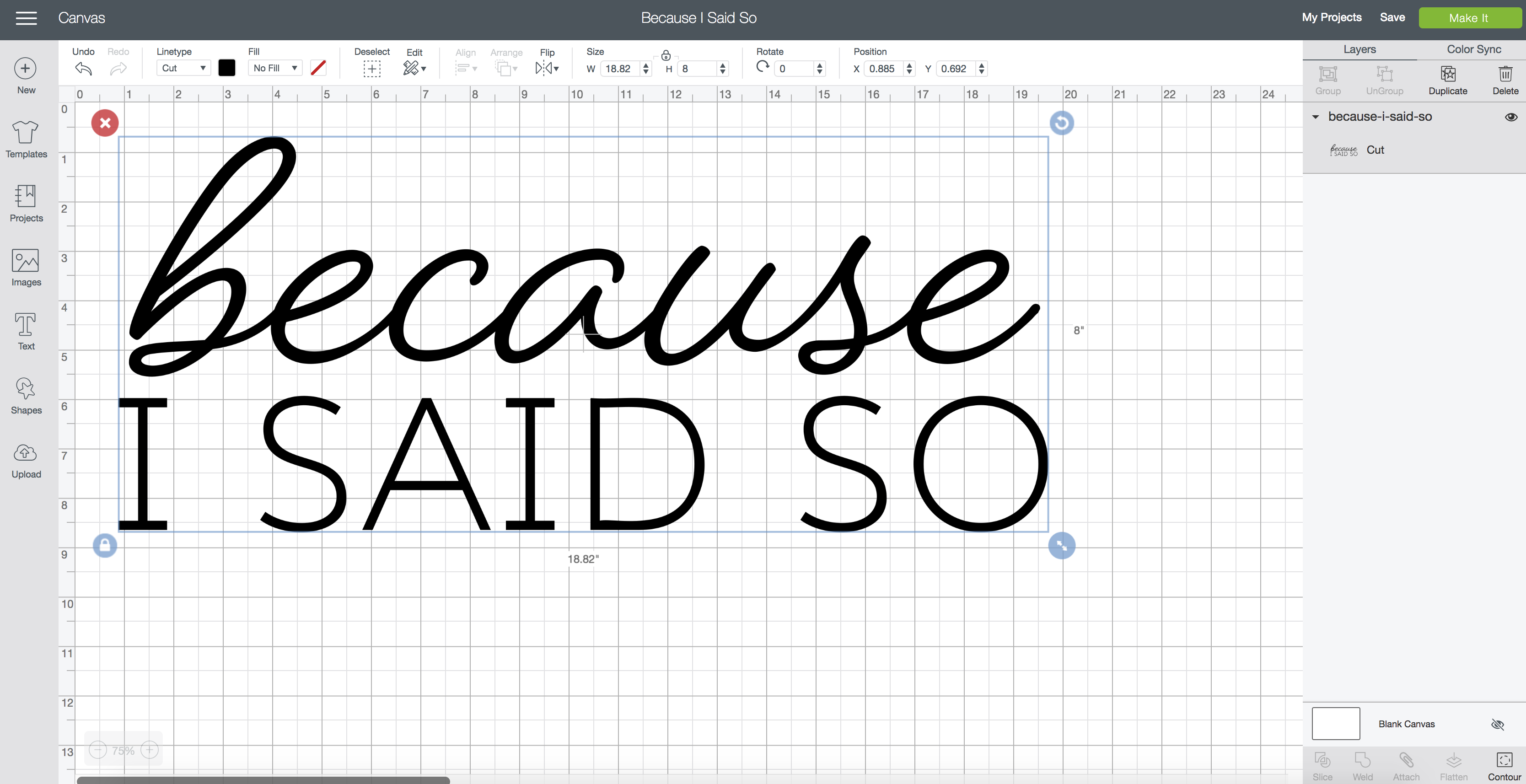
Task: Click the Position Y input field
Action: [956, 69]
